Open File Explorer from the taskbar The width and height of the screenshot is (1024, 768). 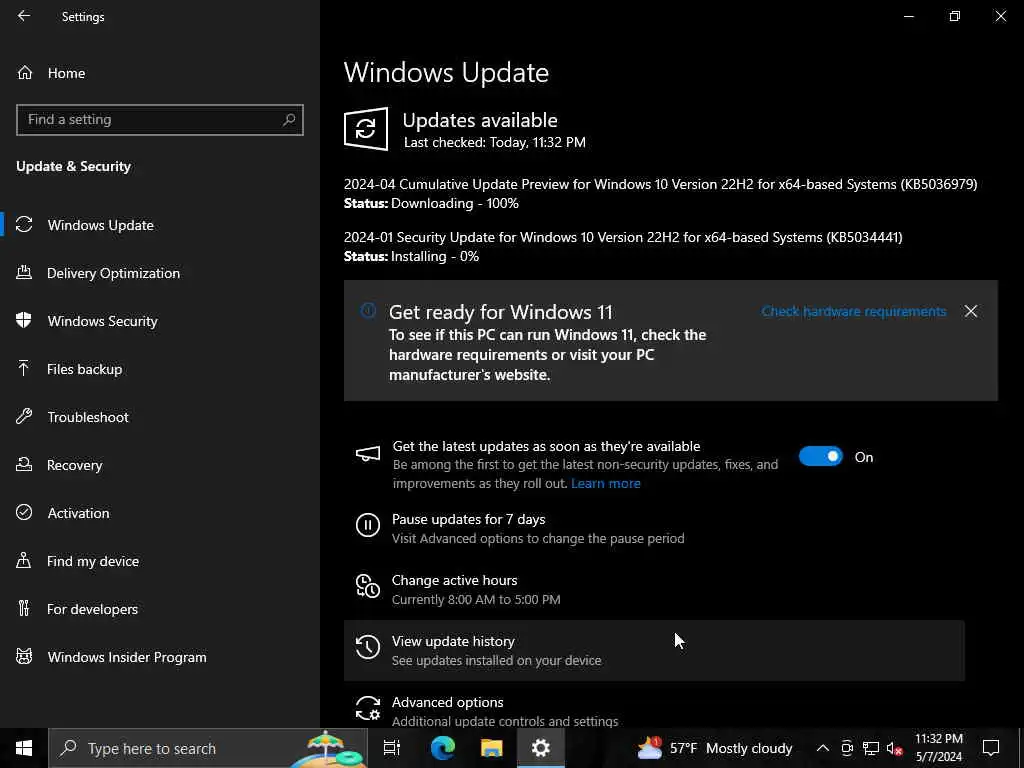click(x=492, y=748)
